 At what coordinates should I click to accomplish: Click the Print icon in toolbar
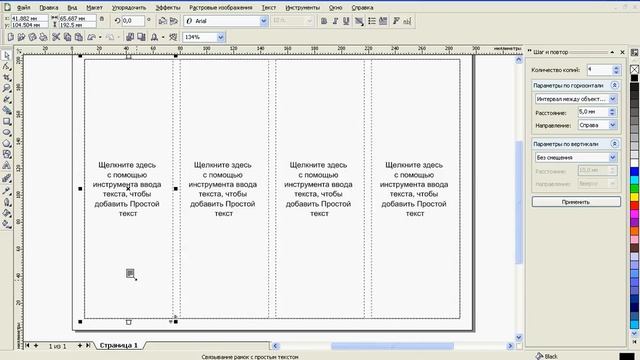point(43,37)
